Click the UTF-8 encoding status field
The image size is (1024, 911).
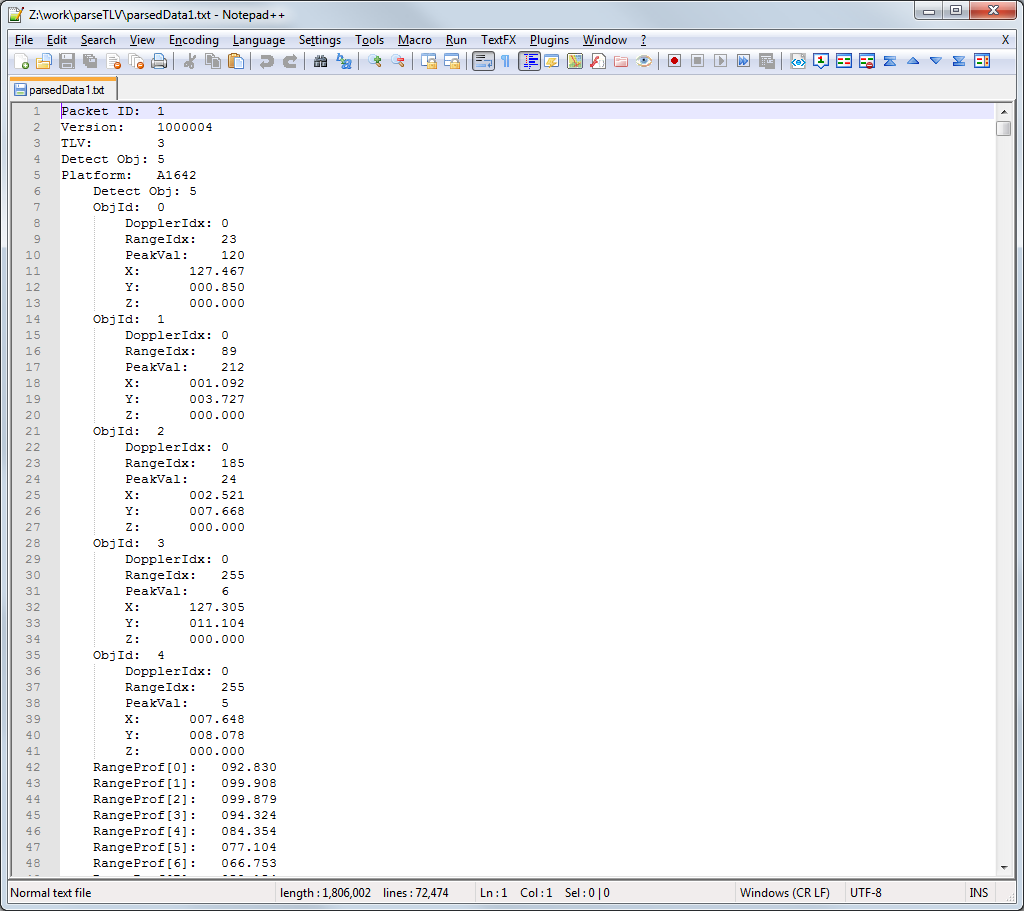pos(865,893)
